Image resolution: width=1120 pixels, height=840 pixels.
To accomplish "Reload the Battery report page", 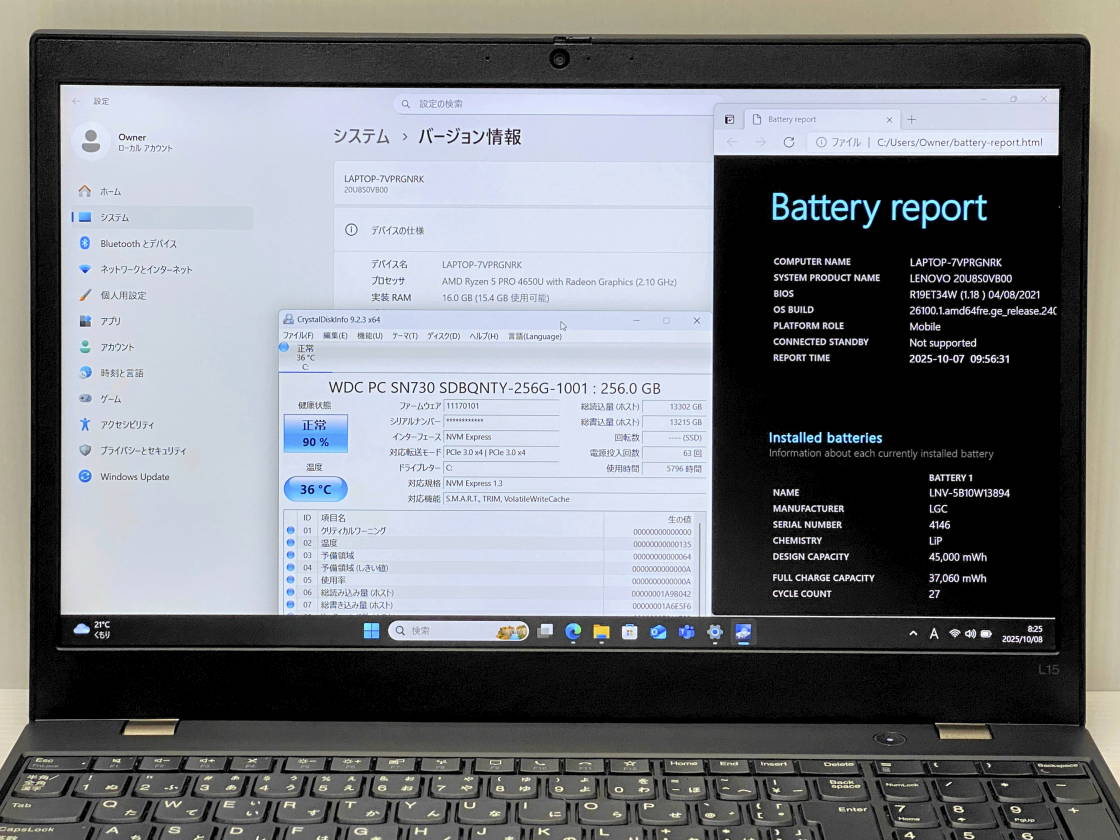I will [x=788, y=142].
